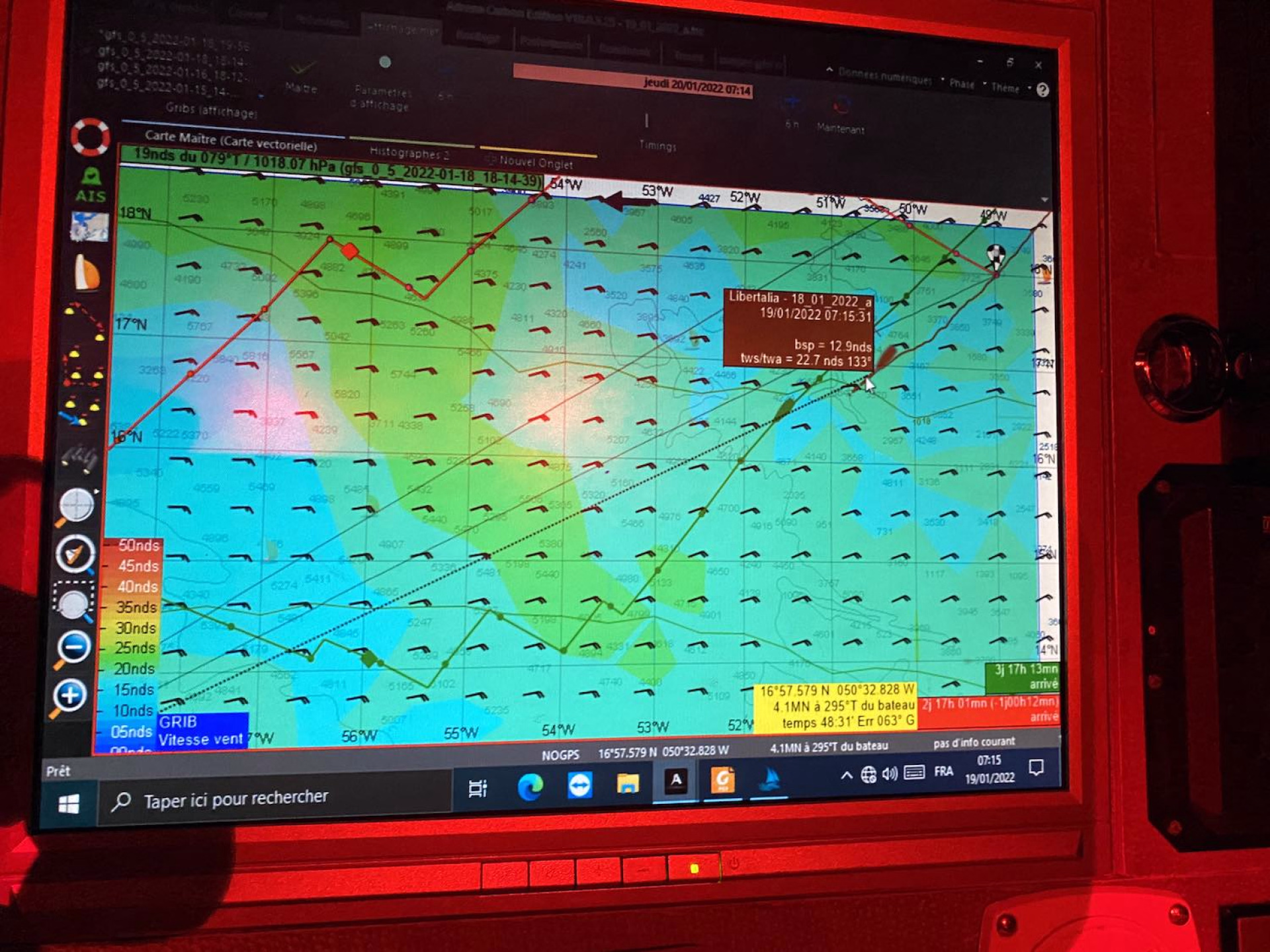Switch to the Histographes 2 tab
This screenshot has width=1270, height=952.
[x=409, y=153]
